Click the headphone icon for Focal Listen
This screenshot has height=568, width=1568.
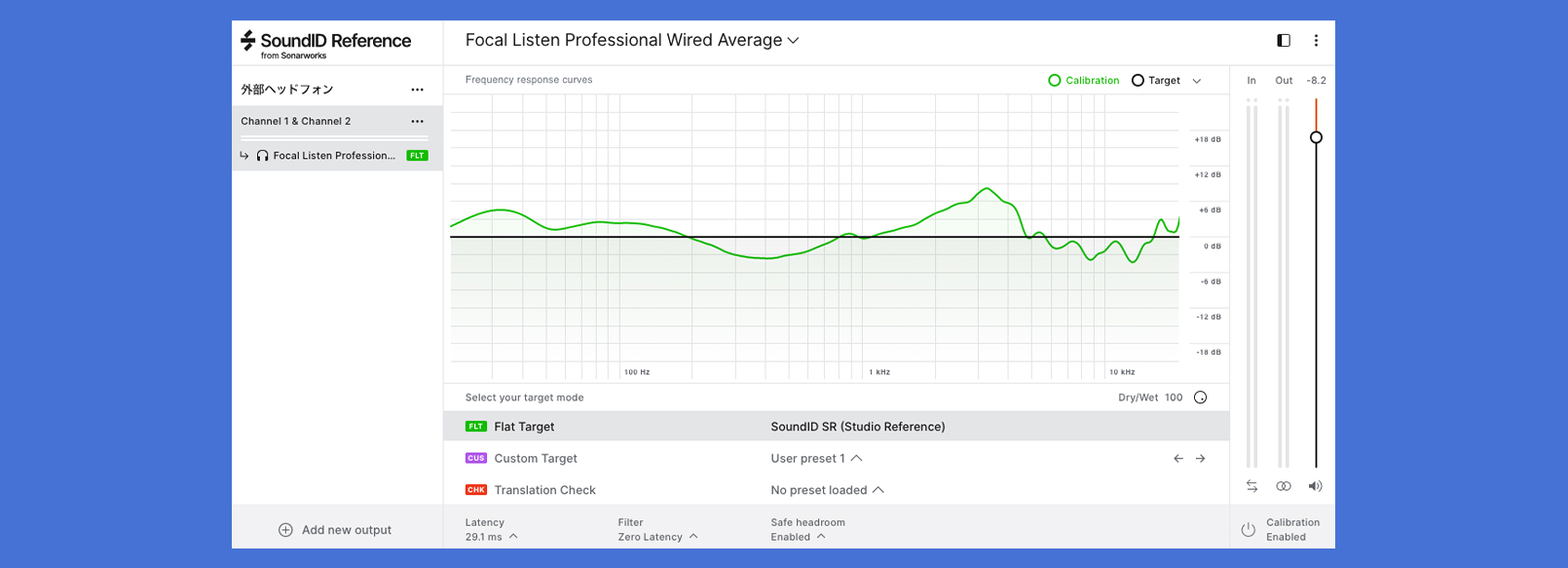click(262, 156)
